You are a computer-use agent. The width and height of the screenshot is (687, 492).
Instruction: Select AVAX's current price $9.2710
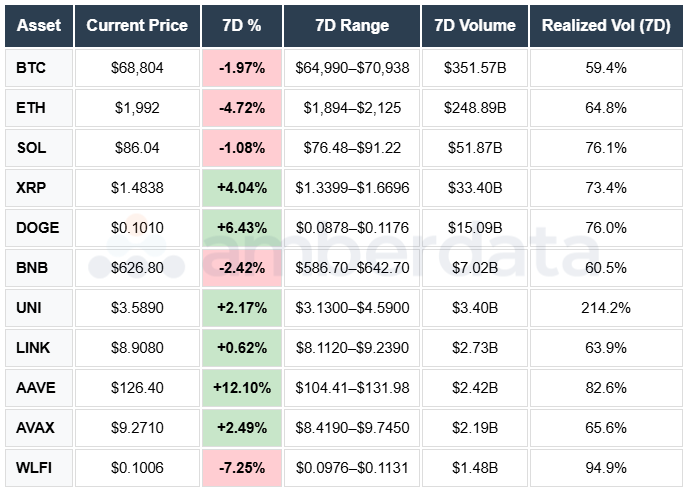click(137, 428)
